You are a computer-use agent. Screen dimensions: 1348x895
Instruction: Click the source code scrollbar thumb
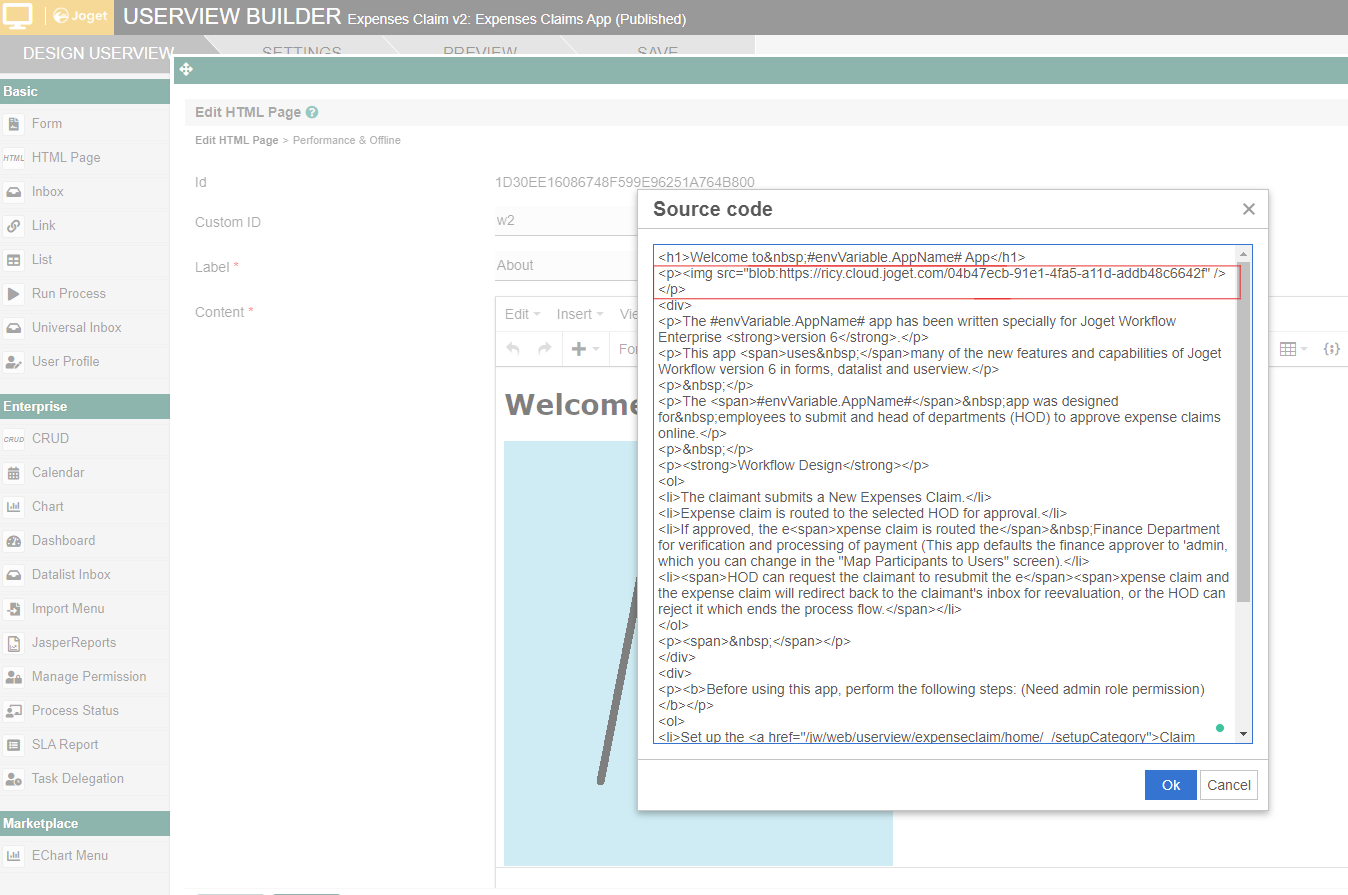1243,430
